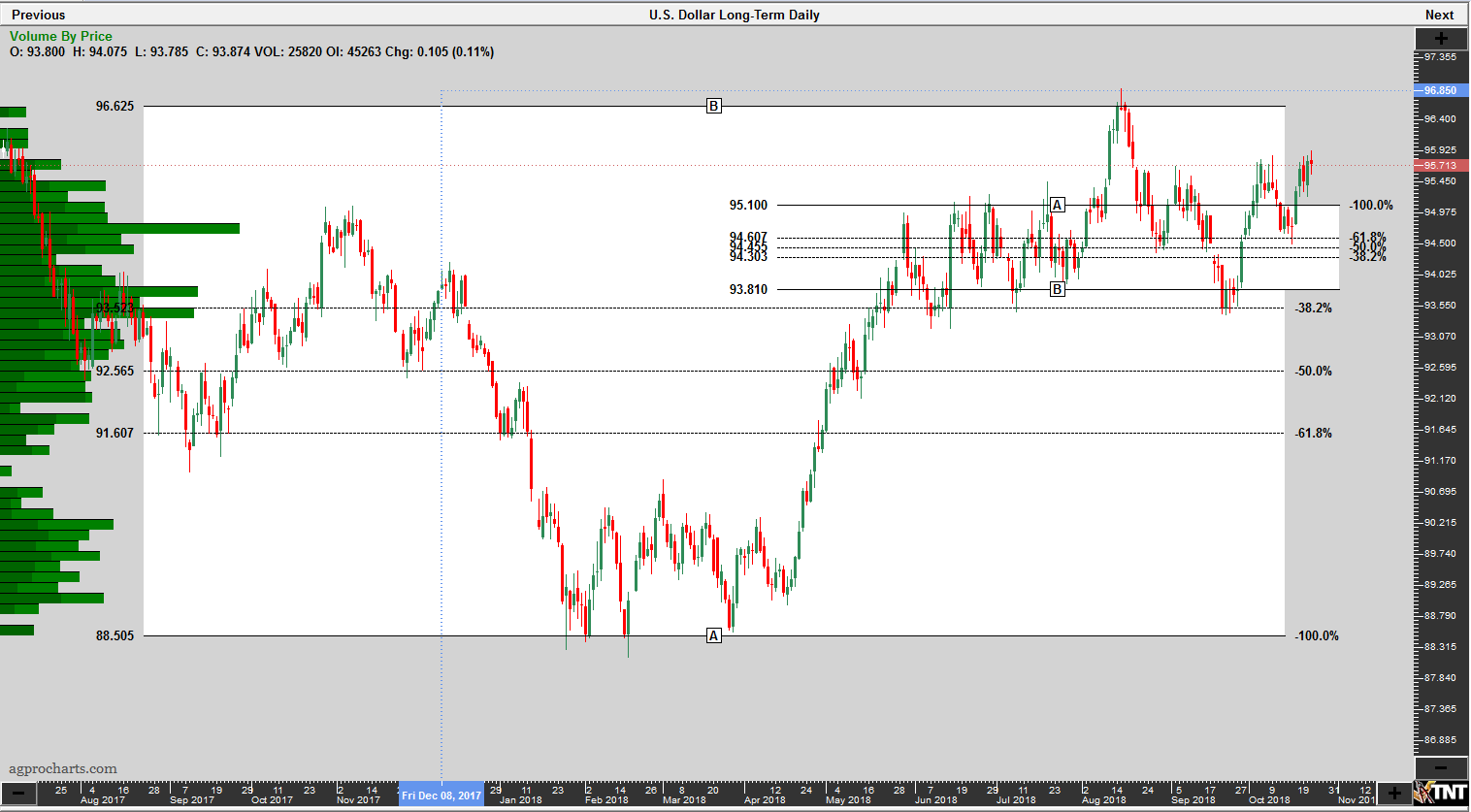The height and width of the screenshot is (812, 1471).
Task: Click the longest green volume-by-price bar
Action: pos(119,228)
